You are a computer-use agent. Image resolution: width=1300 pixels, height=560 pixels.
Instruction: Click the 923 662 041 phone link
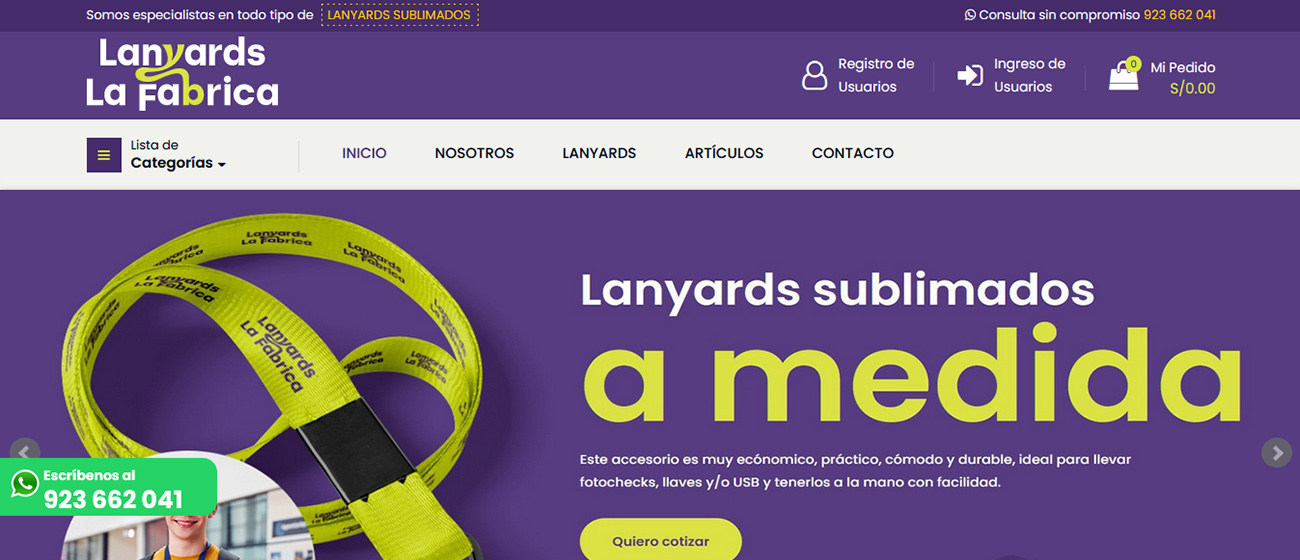click(1180, 15)
